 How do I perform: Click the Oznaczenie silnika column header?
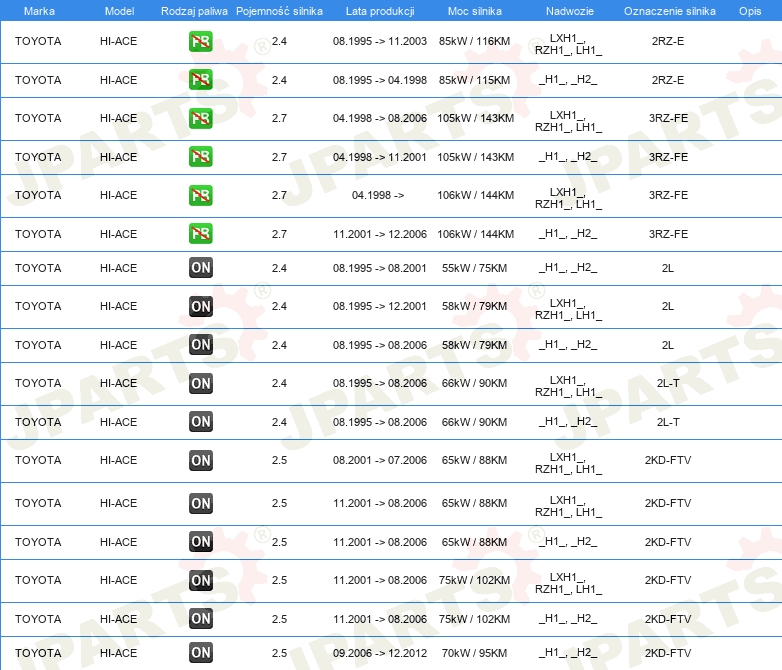coord(669,10)
